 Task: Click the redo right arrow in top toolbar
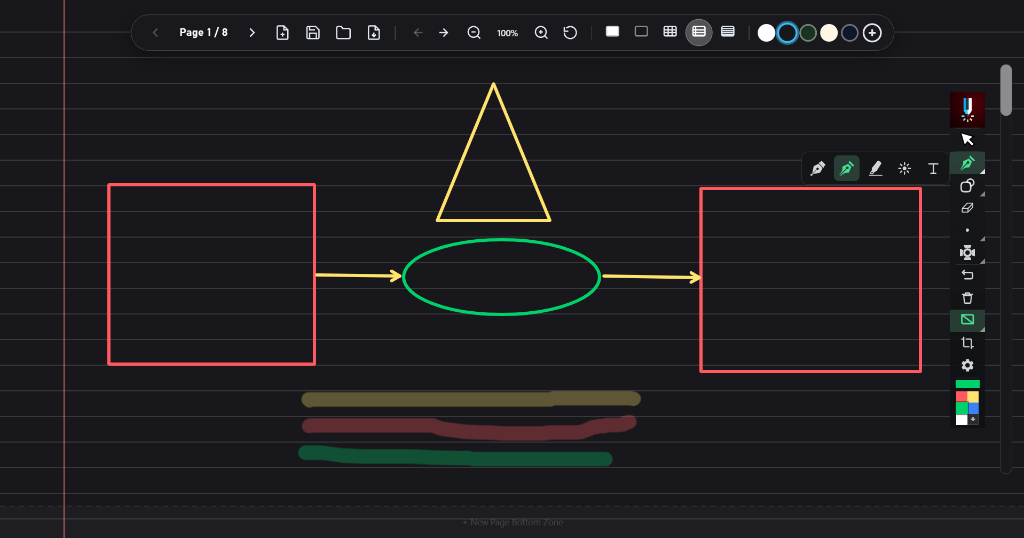[443, 33]
